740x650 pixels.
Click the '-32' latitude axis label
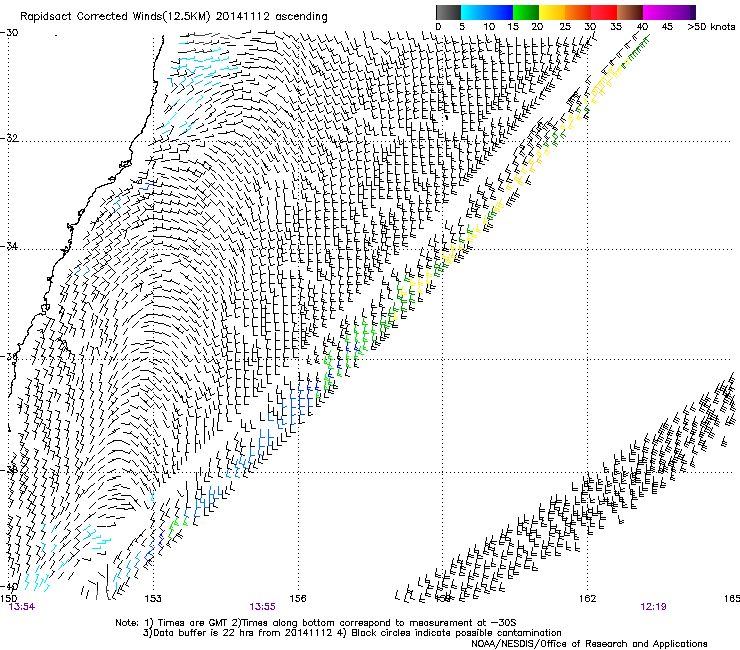tap(9, 138)
